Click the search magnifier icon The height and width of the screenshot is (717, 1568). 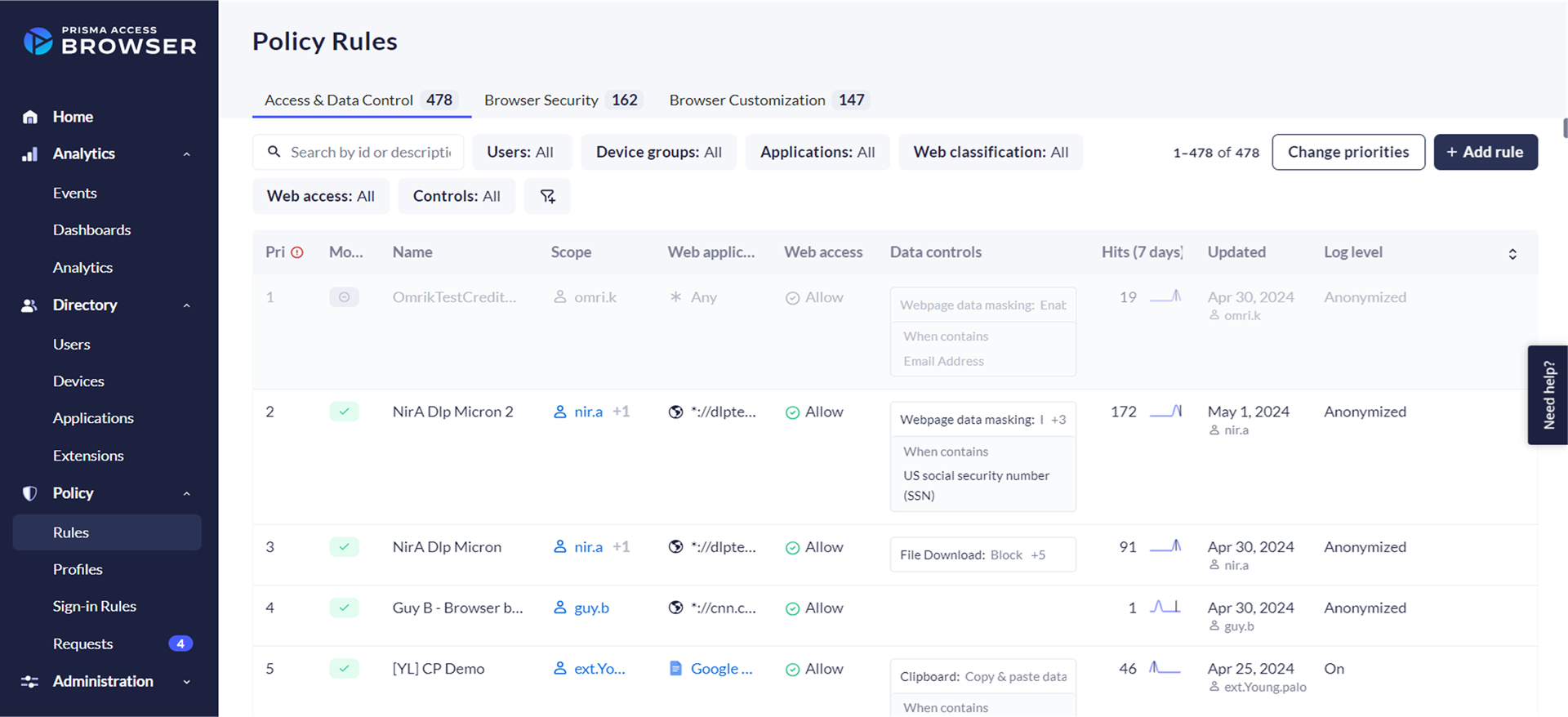(274, 152)
